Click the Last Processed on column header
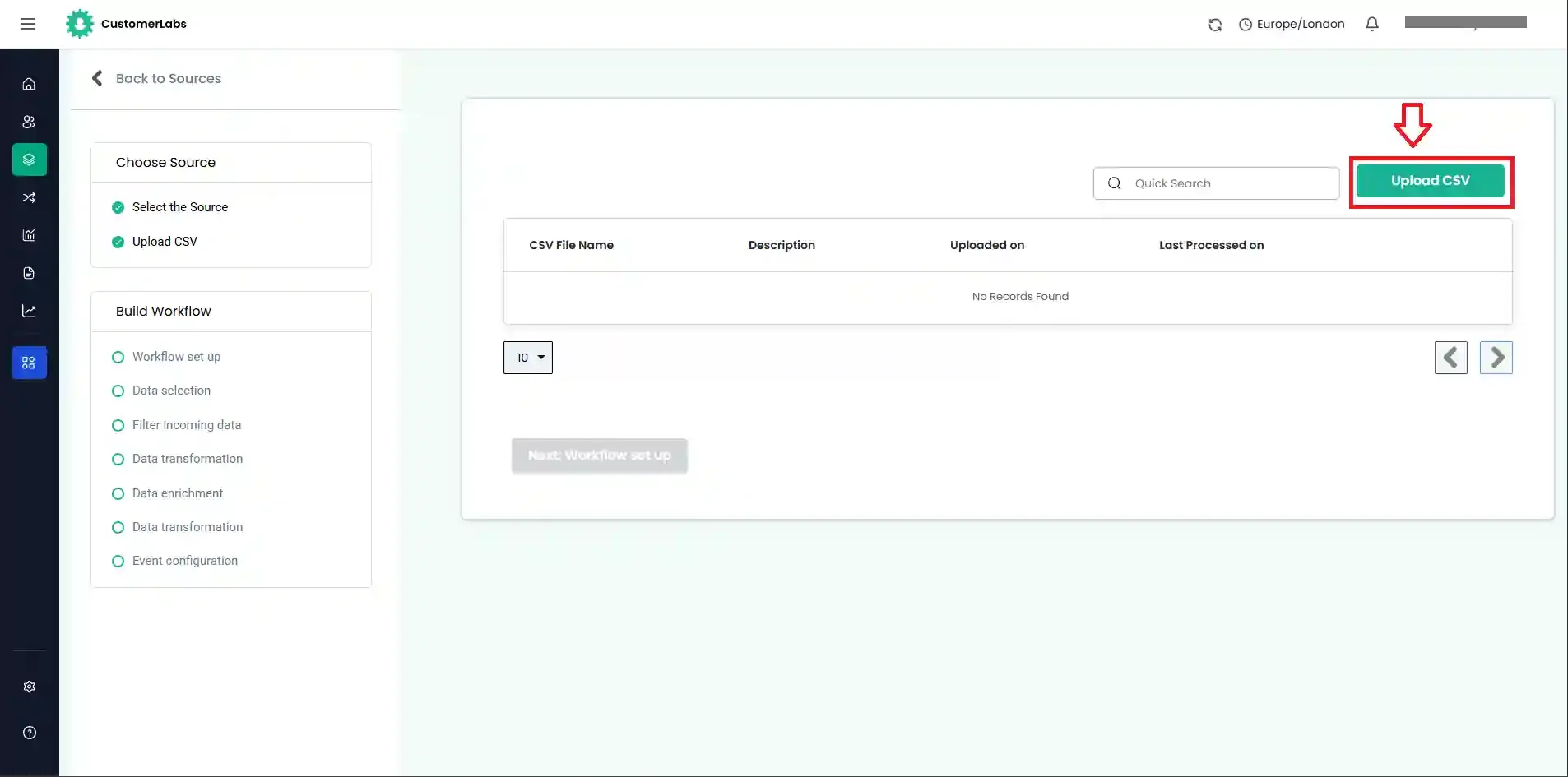The width and height of the screenshot is (1568, 777). [x=1211, y=245]
